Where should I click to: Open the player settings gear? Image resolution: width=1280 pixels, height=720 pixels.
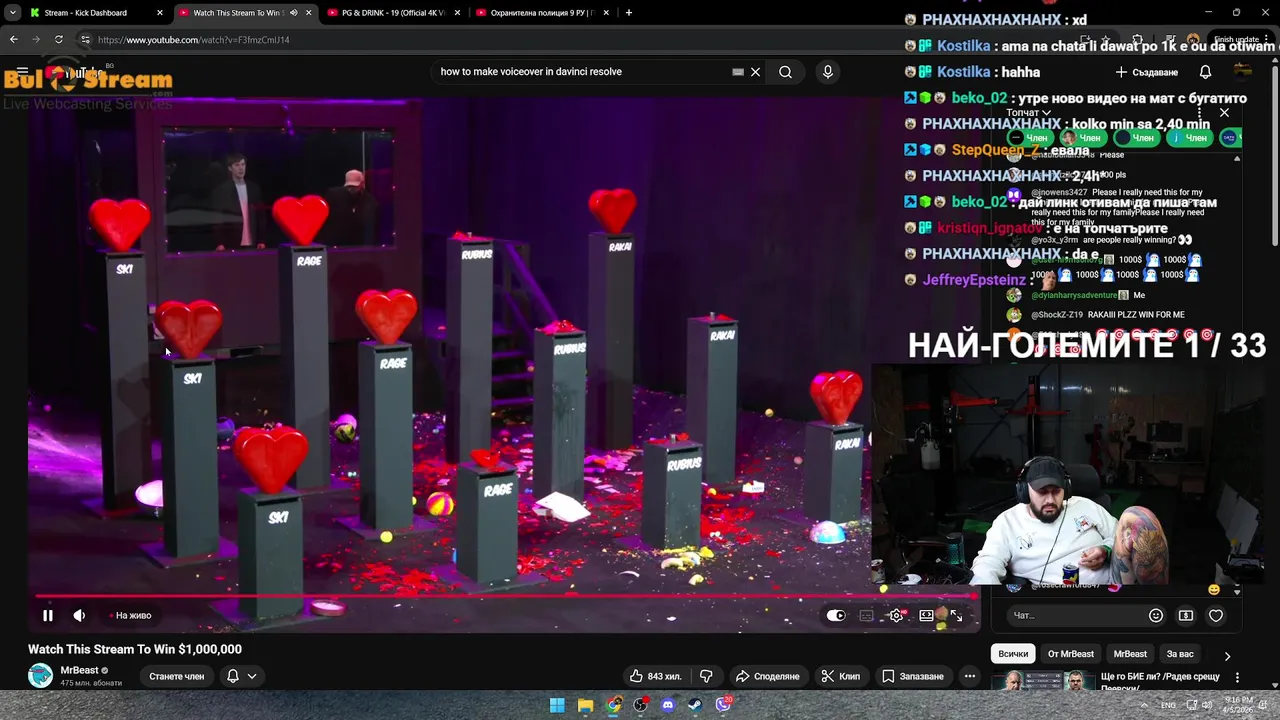click(896, 615)
